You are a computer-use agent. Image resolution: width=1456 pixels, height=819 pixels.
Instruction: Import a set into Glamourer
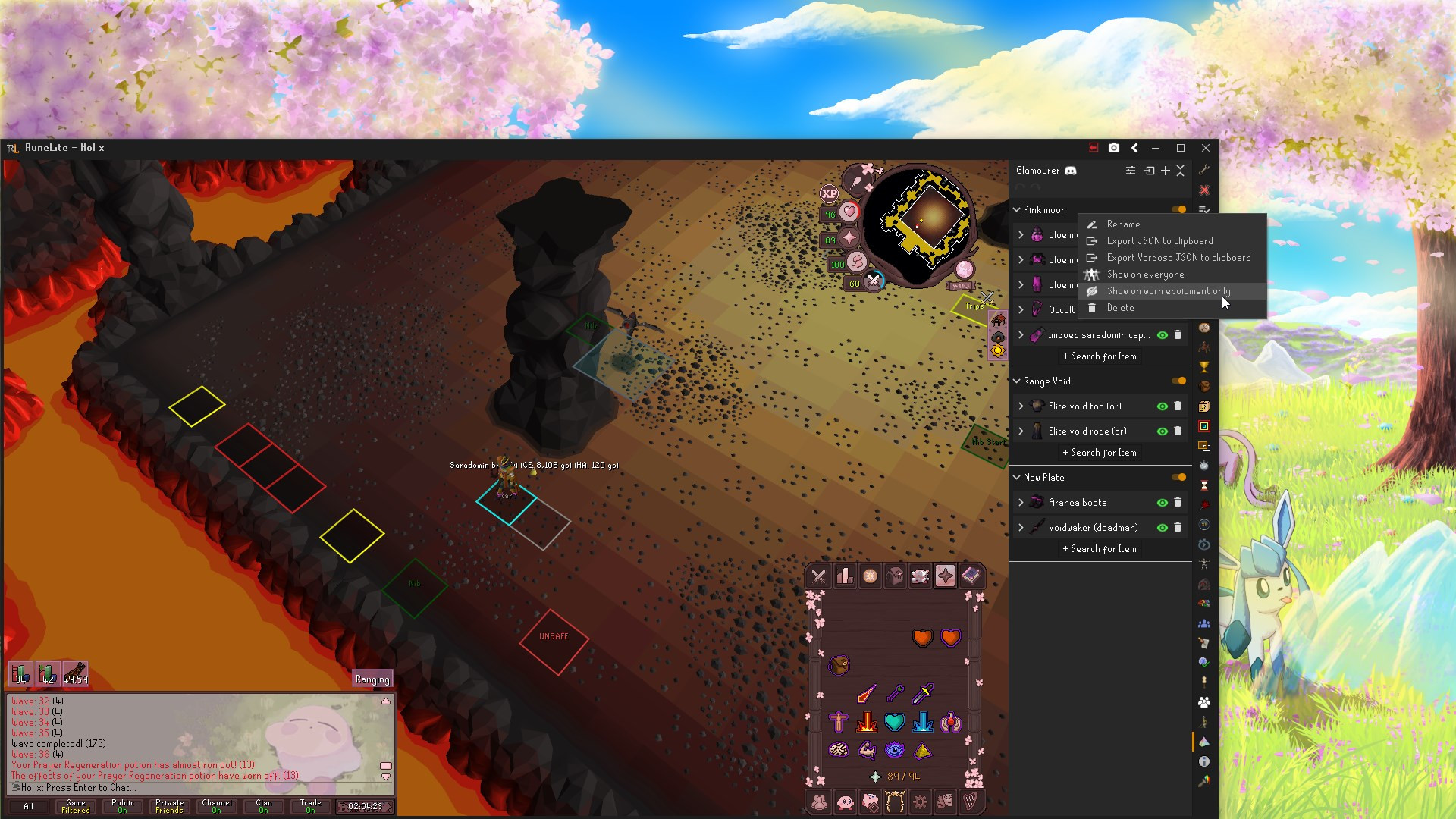(x=1150, y=171)
